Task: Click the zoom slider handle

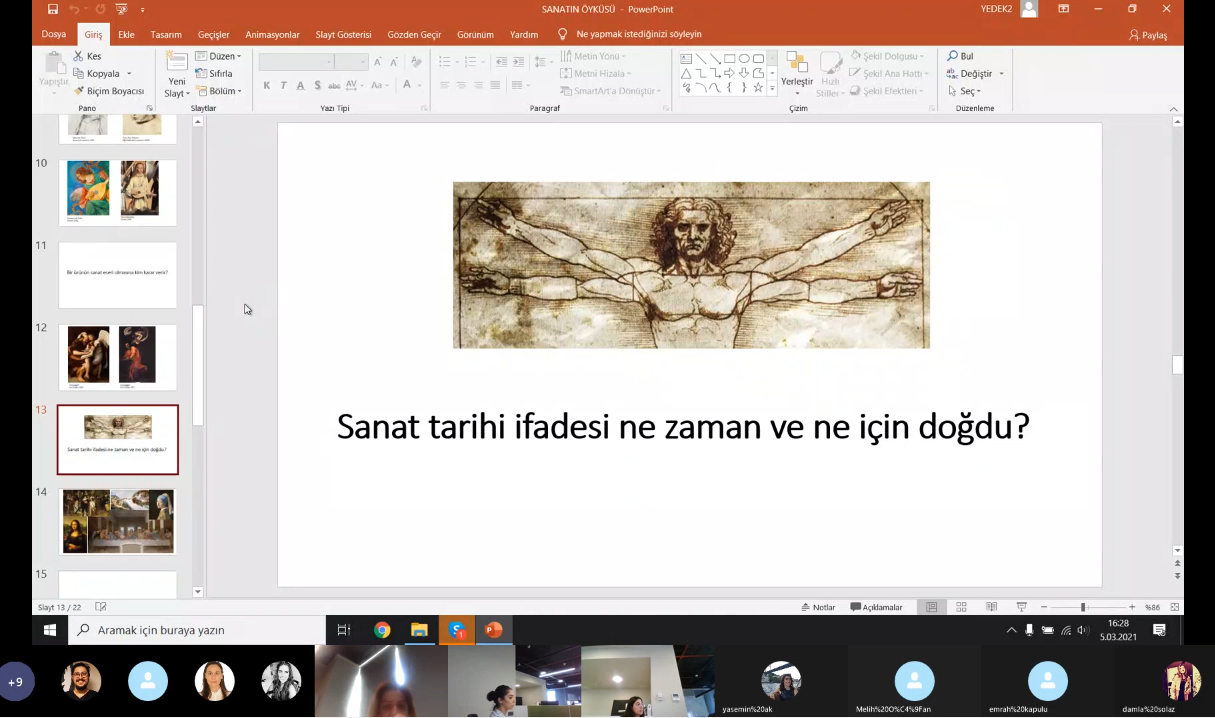Action: pyautogui.click(x=1083, y=607)
